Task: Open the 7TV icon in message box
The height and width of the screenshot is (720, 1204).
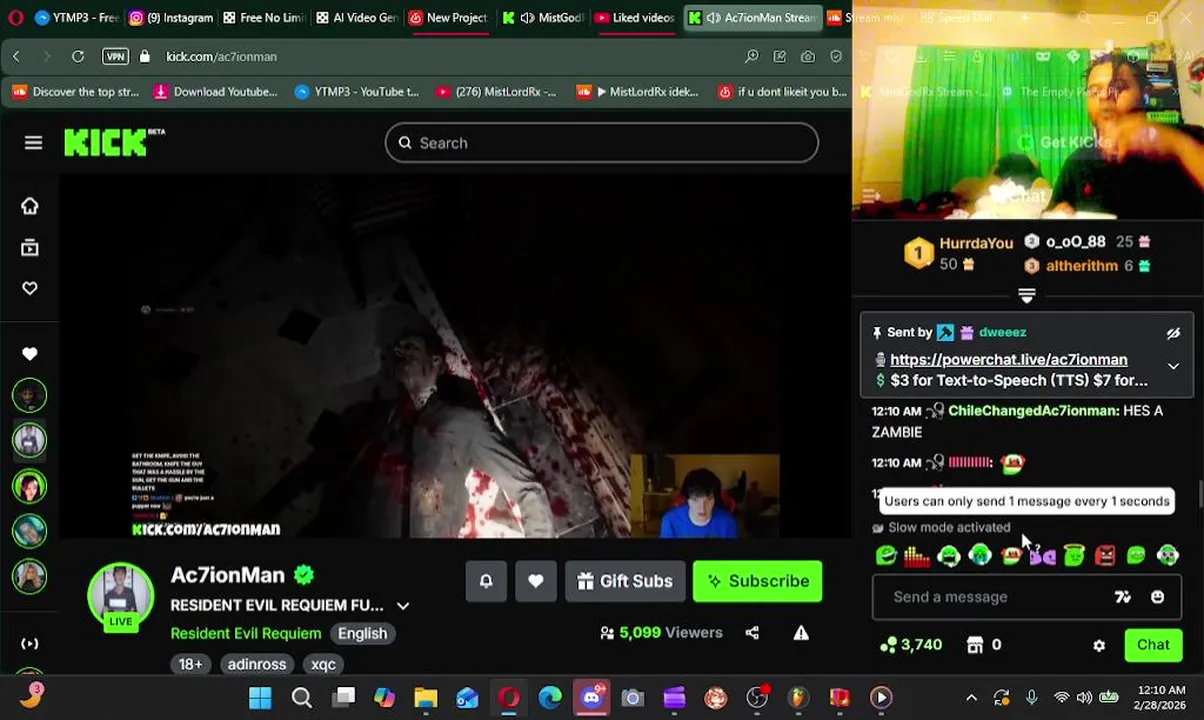Action: click(1122, 597)
